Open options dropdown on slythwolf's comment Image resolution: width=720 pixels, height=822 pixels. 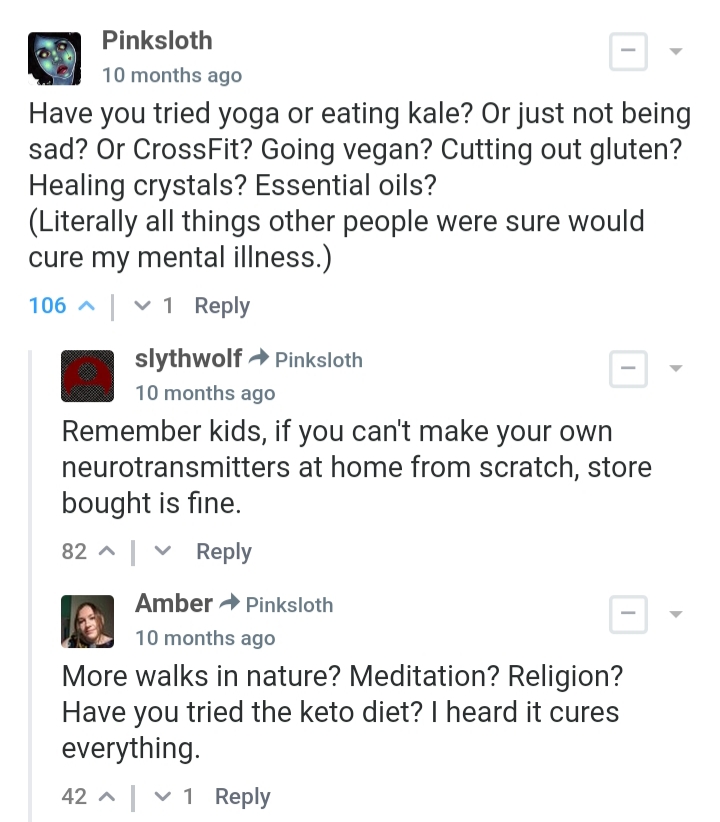(676, 368)
